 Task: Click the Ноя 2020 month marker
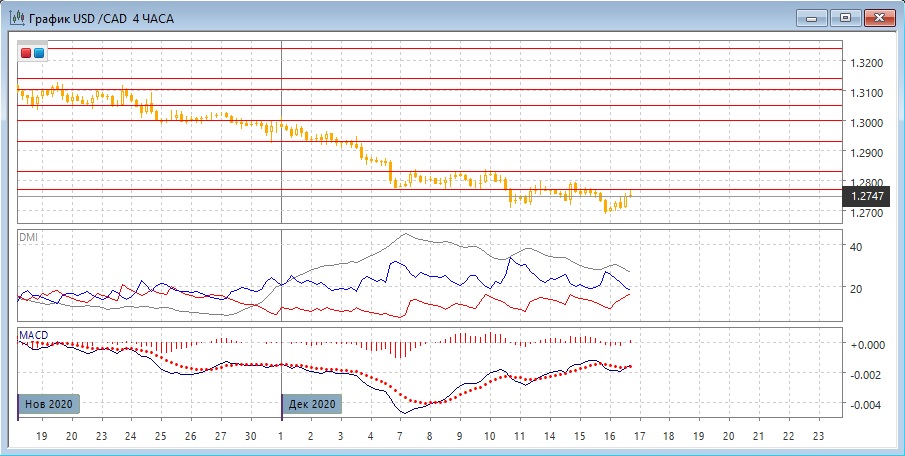coord(49,404)
